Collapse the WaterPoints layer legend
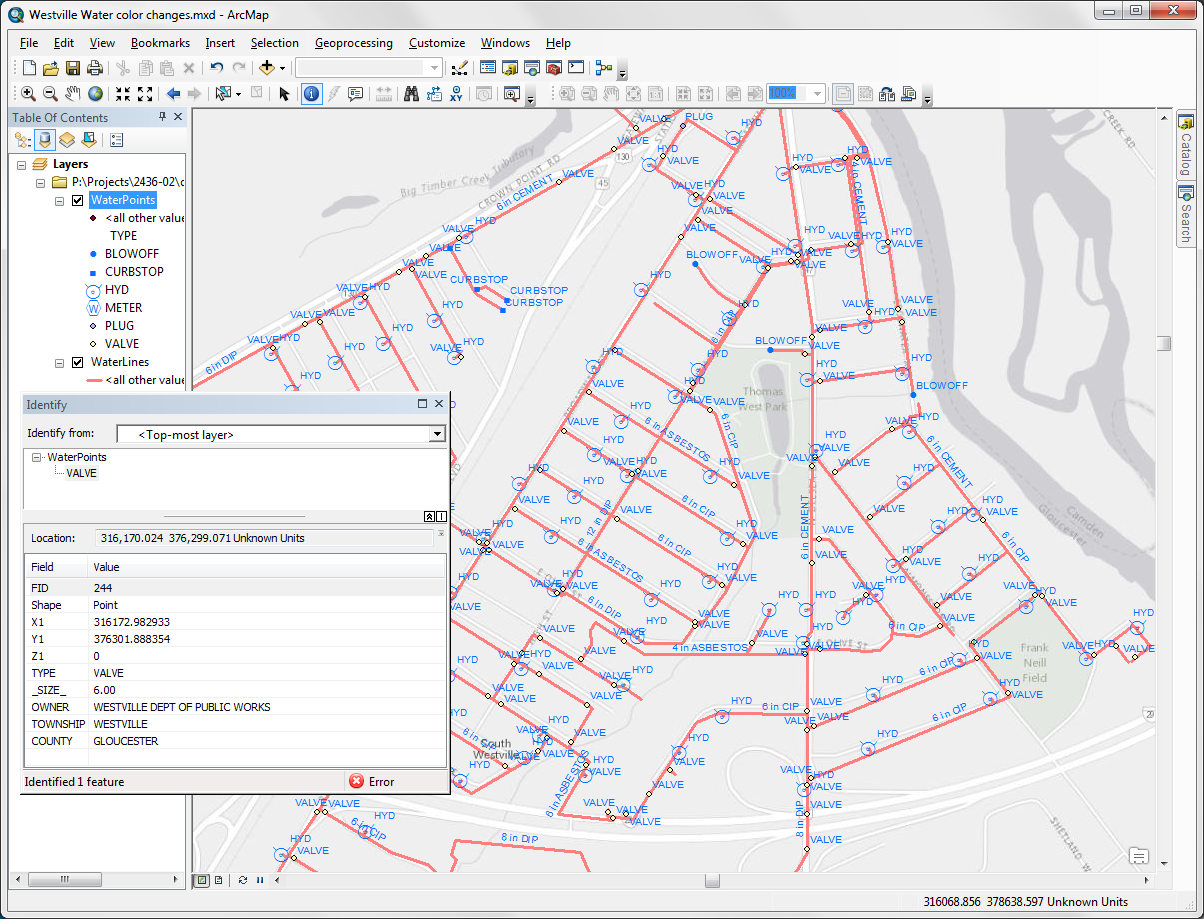 pyautogui.click(x=59, y=200)
